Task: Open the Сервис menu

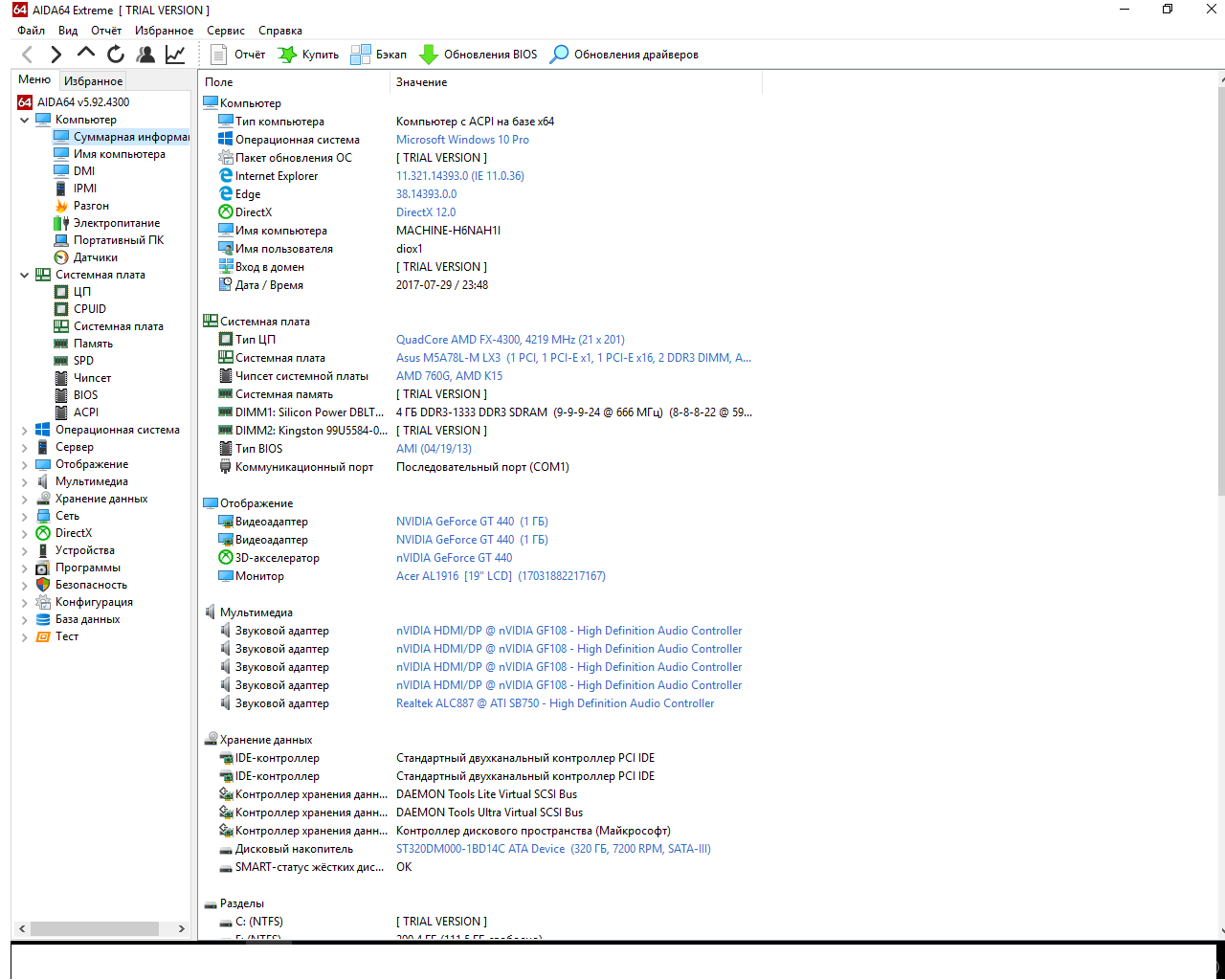Action: 226,31
